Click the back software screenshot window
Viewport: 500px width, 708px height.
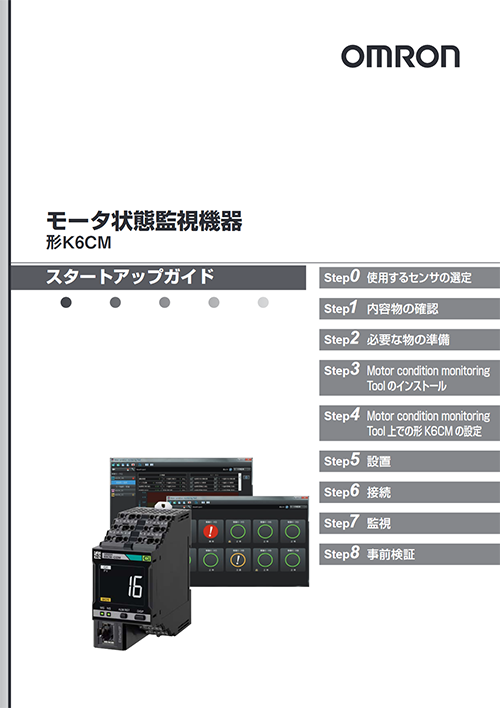[181, 479]
